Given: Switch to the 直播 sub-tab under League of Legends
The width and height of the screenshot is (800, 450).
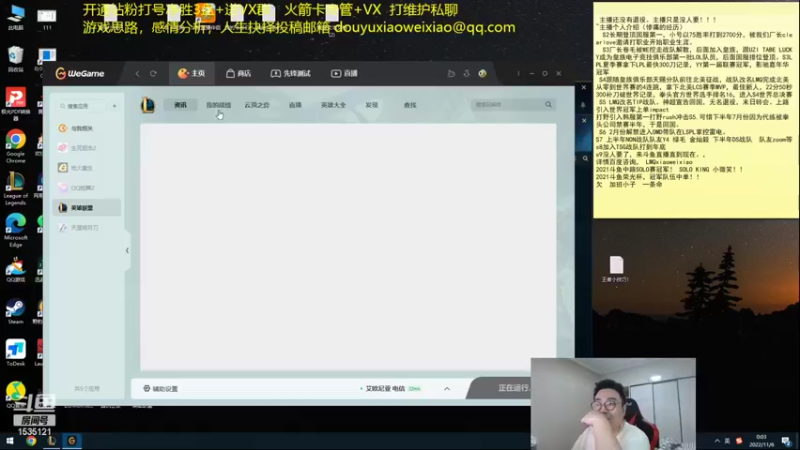Looking at the screenshot, I should [x=295, y=105].
